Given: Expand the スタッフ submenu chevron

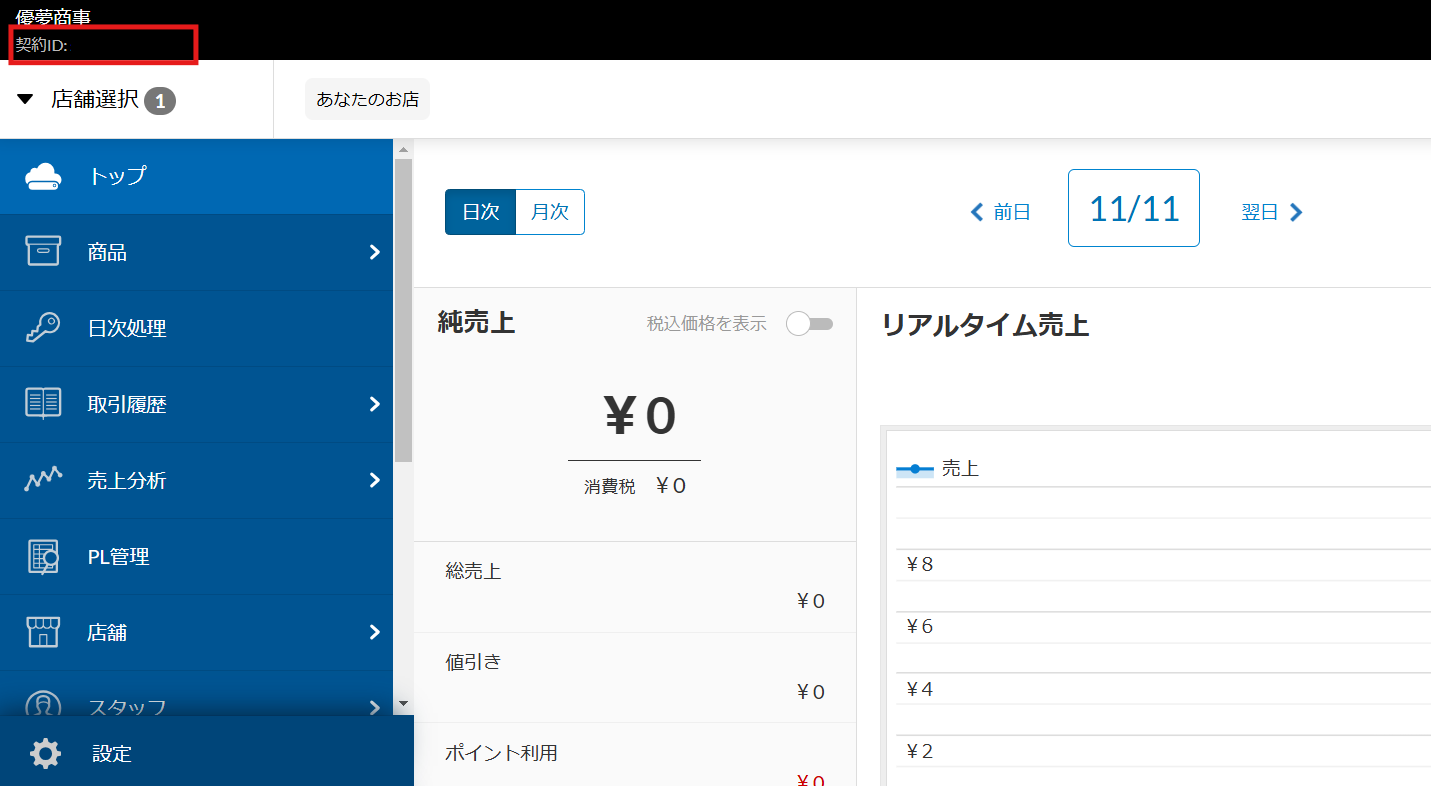Looking at the screenshot, I should (x=375, y=706).
